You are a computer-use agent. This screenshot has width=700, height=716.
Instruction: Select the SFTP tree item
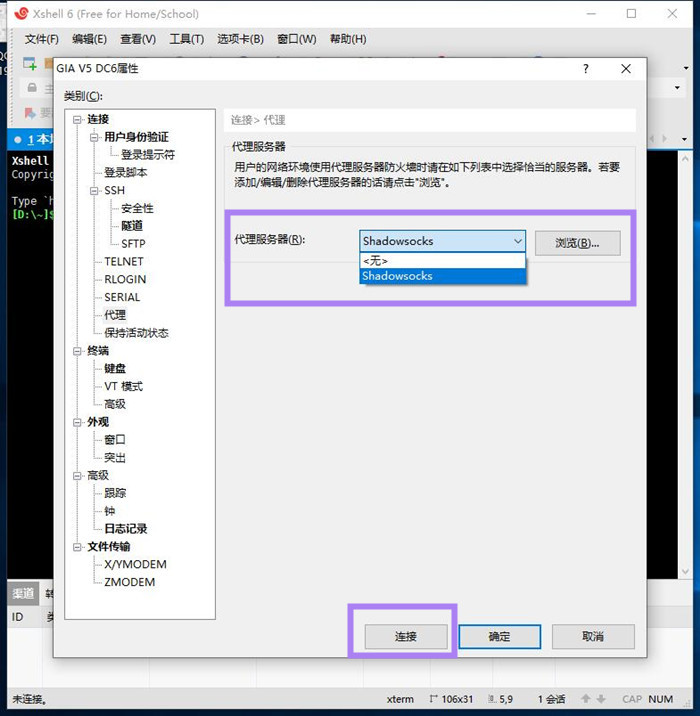pos(133,244)
